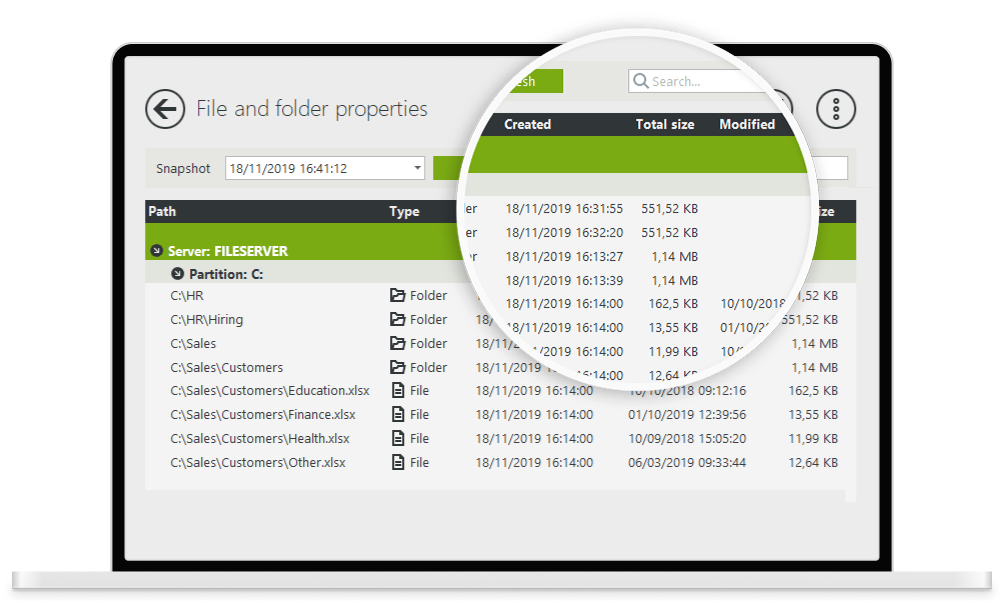Click the modified date 06/03/2019 09:33:44
Screen dimensions: 1004x603
tap(687, 462)
